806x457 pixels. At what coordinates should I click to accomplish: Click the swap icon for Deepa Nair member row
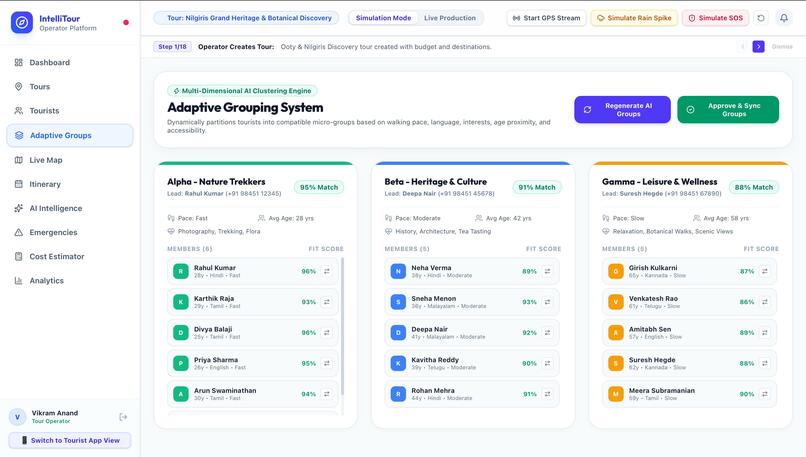tap(547, 333)
